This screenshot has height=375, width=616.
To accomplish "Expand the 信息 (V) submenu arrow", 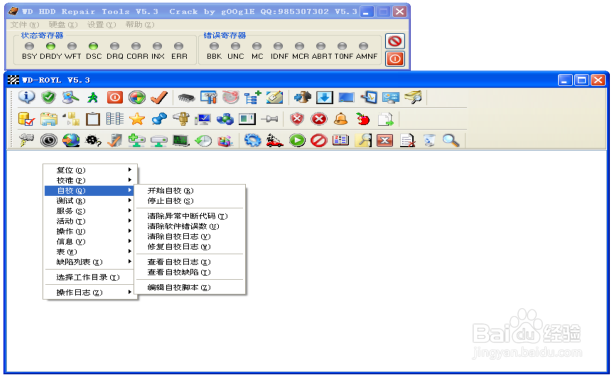I will (130, 241).
